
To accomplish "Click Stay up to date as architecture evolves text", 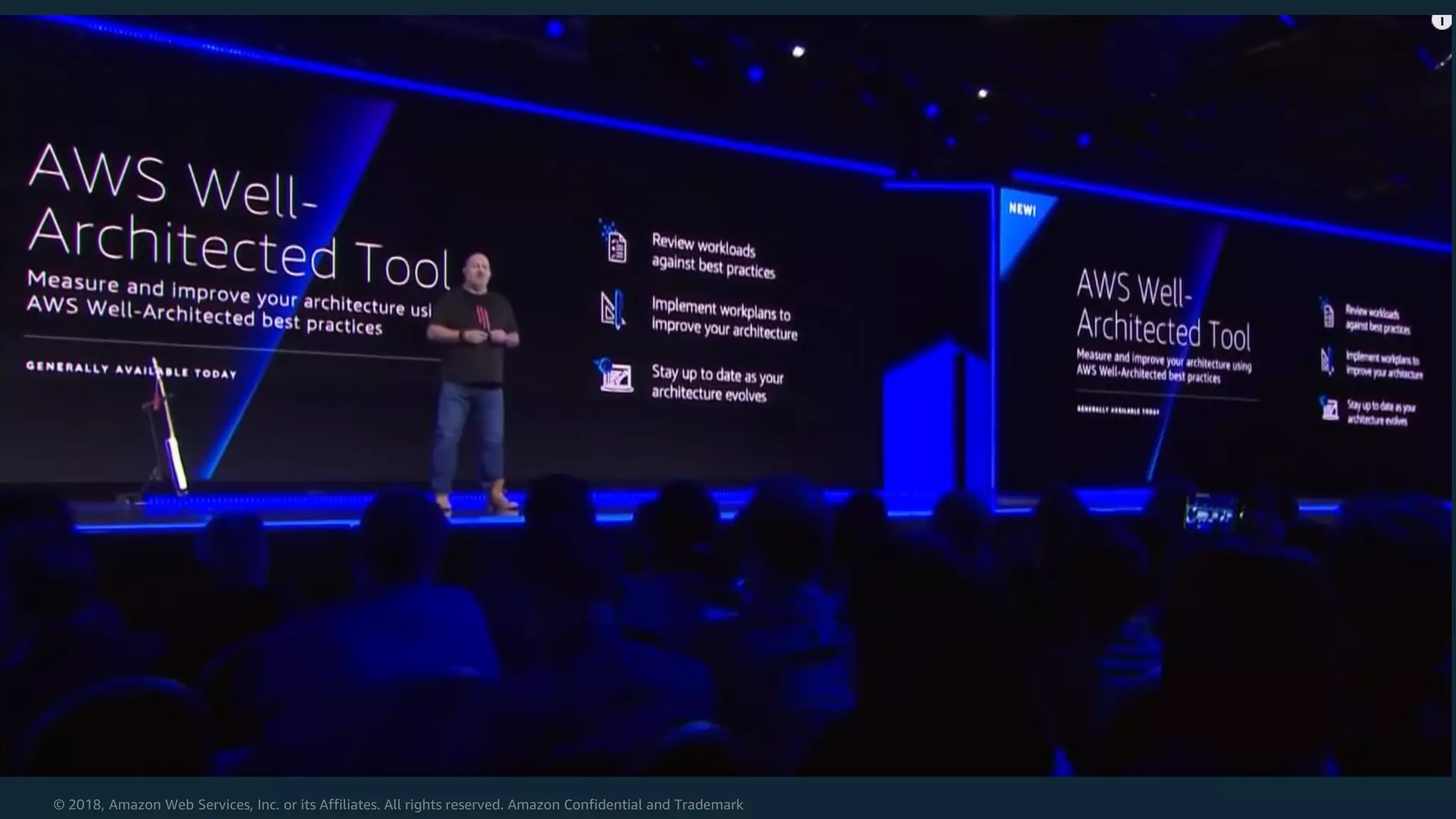I will (717, 383).
